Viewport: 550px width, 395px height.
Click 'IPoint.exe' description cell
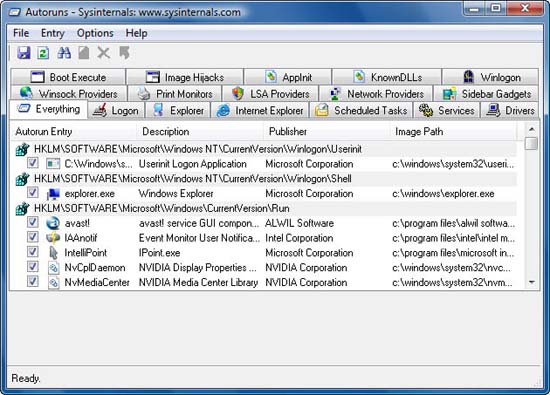pyautogui.click(x=159, y=253)
